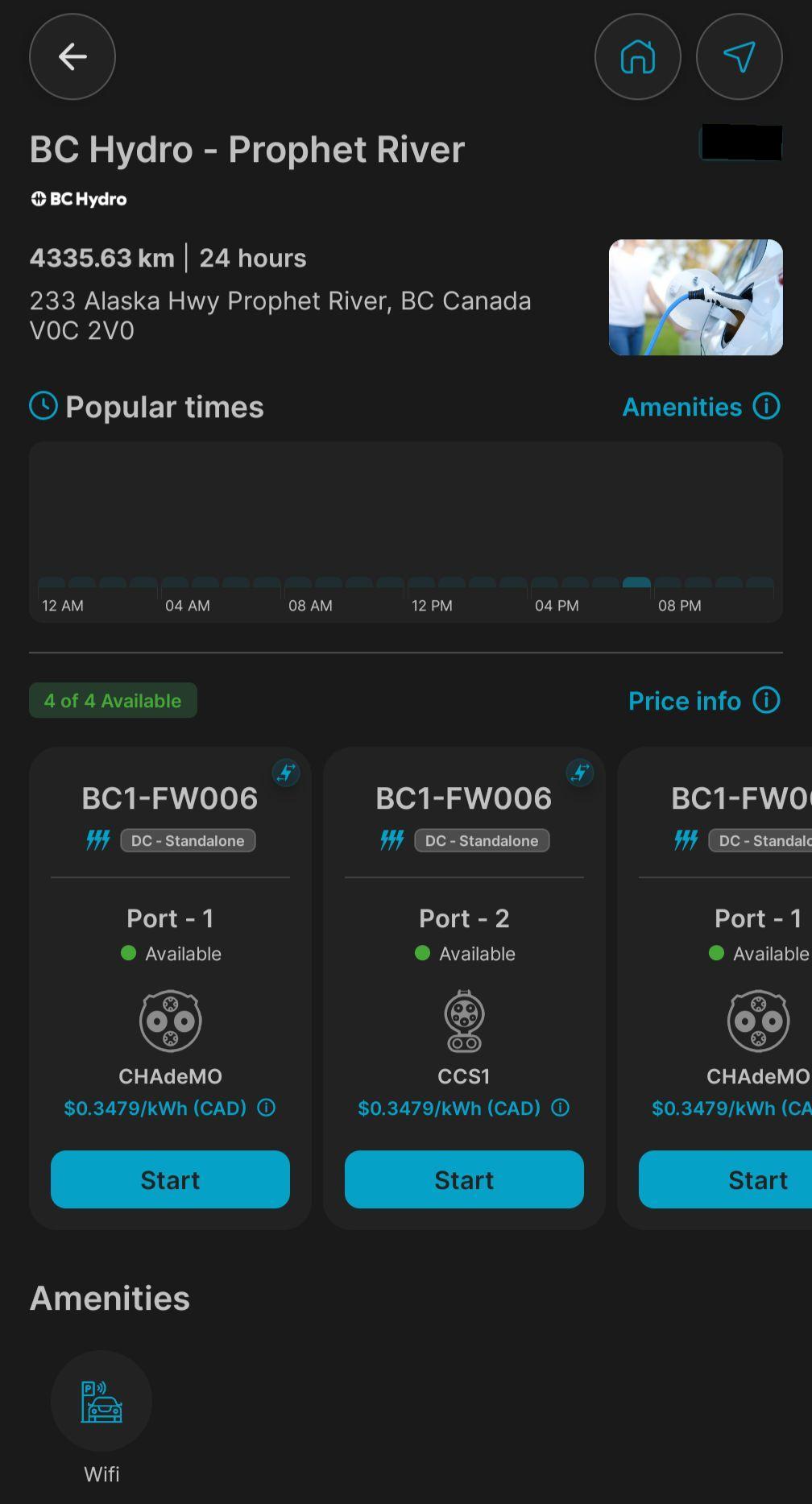
Task: Start charging on CCS1 Port 2
Action: coord(464,1179)
